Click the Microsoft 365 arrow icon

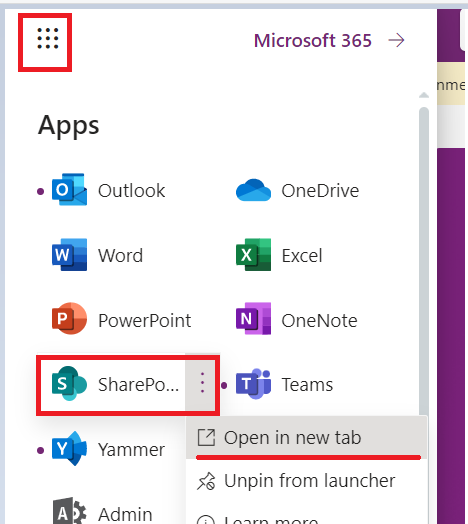point(396,40)
